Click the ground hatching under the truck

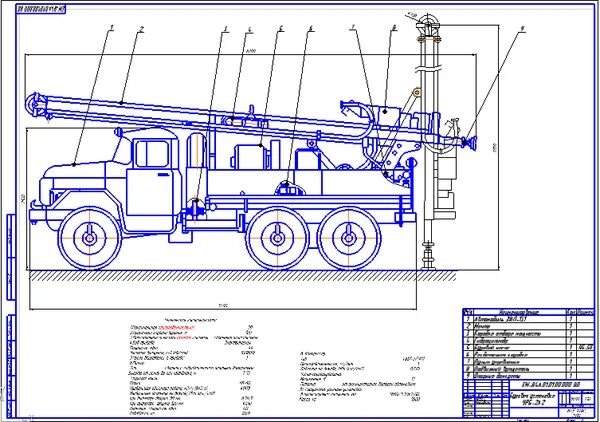[243, 276]
